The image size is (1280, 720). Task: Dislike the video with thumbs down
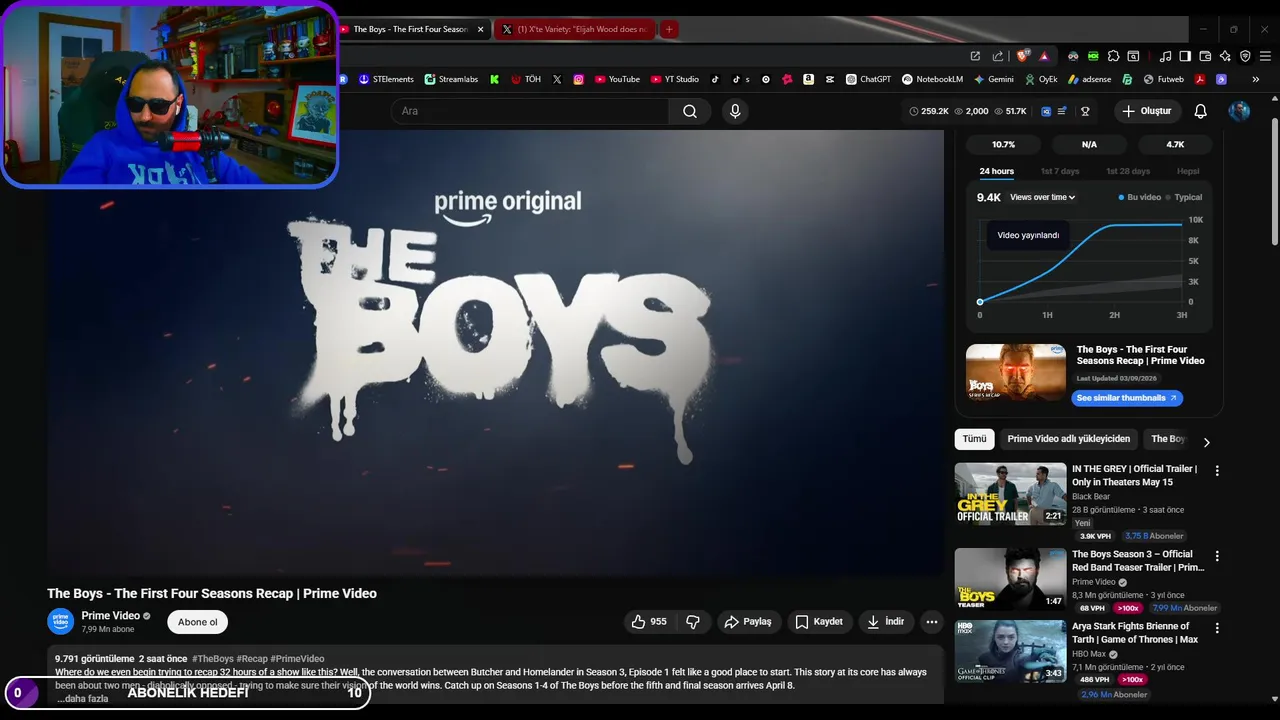693,622
